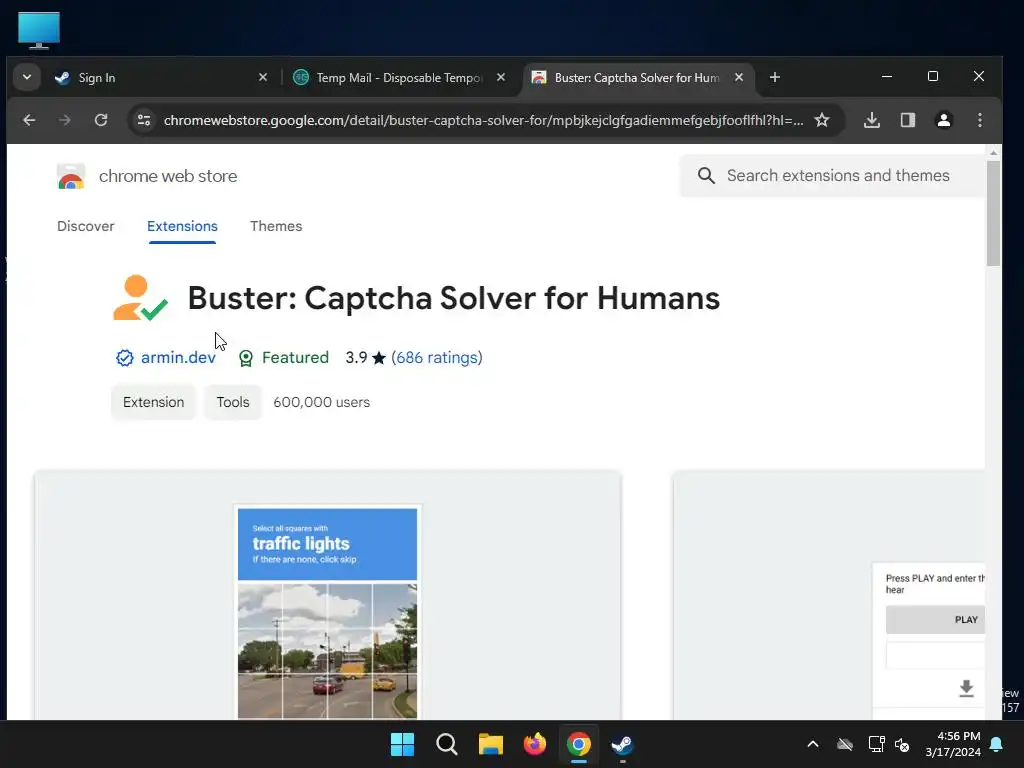This screenshot has height=768, width=1024.
Task: Click the page vertical scrollbar
Action: coord(993,213)
